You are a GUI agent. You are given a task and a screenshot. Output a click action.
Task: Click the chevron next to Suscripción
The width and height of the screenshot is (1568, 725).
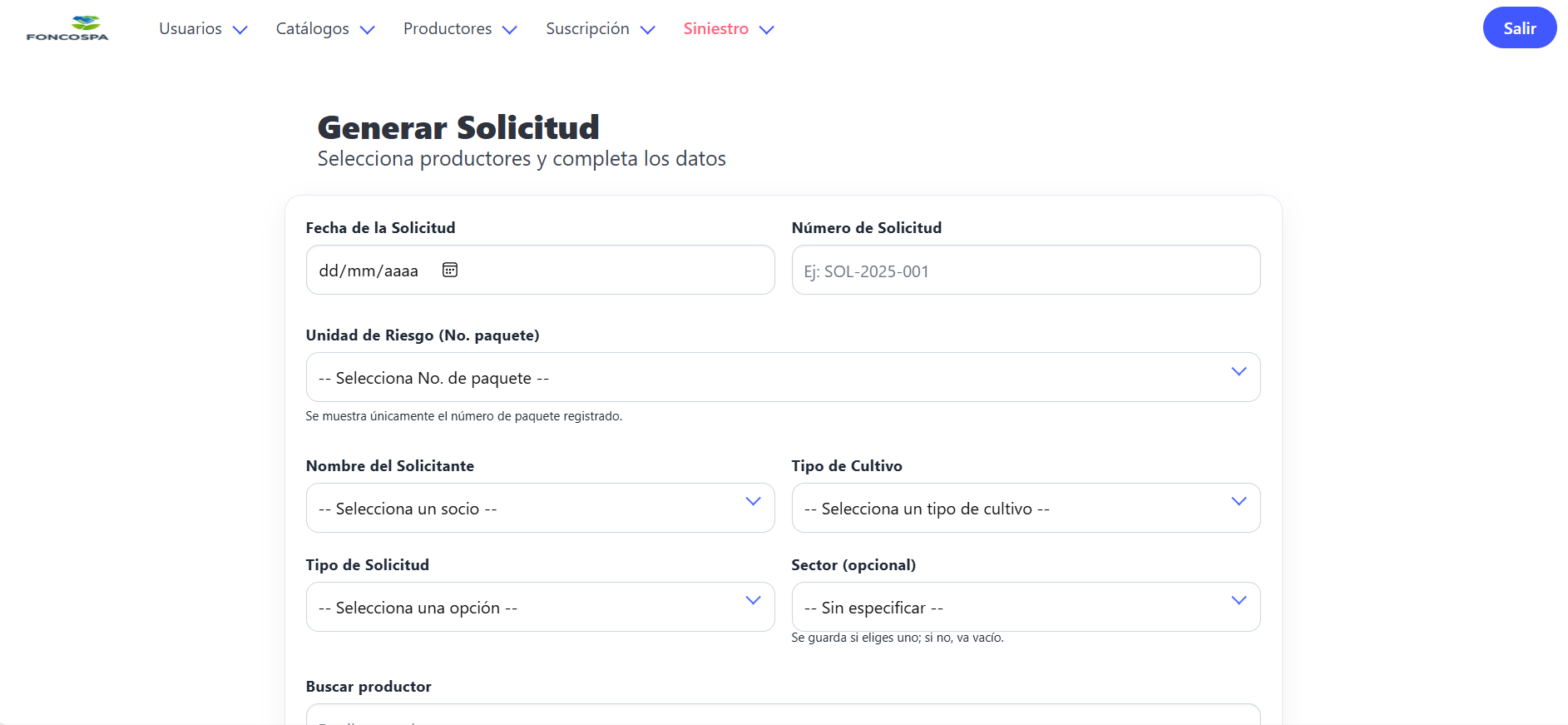point(648,30)
